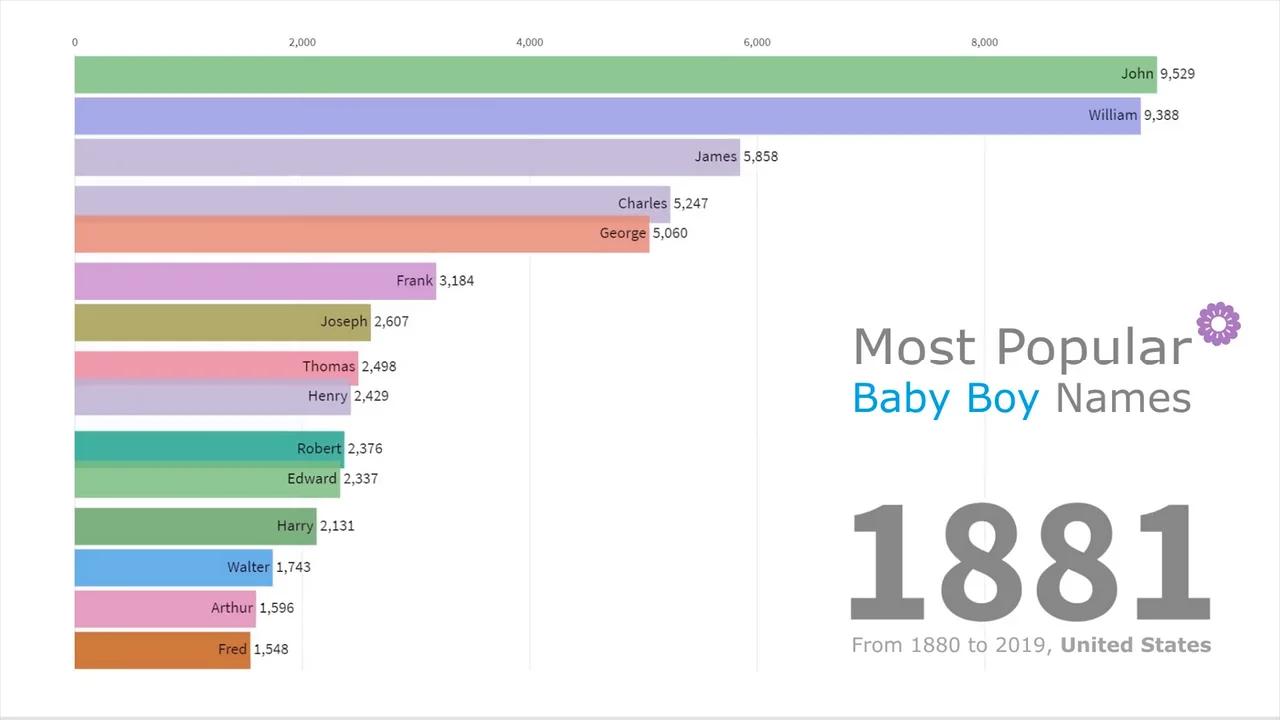Image resolution: width=1280 pixels, height=720 pixels.
Task: Select the orange George bar
Action: [350, 233]
